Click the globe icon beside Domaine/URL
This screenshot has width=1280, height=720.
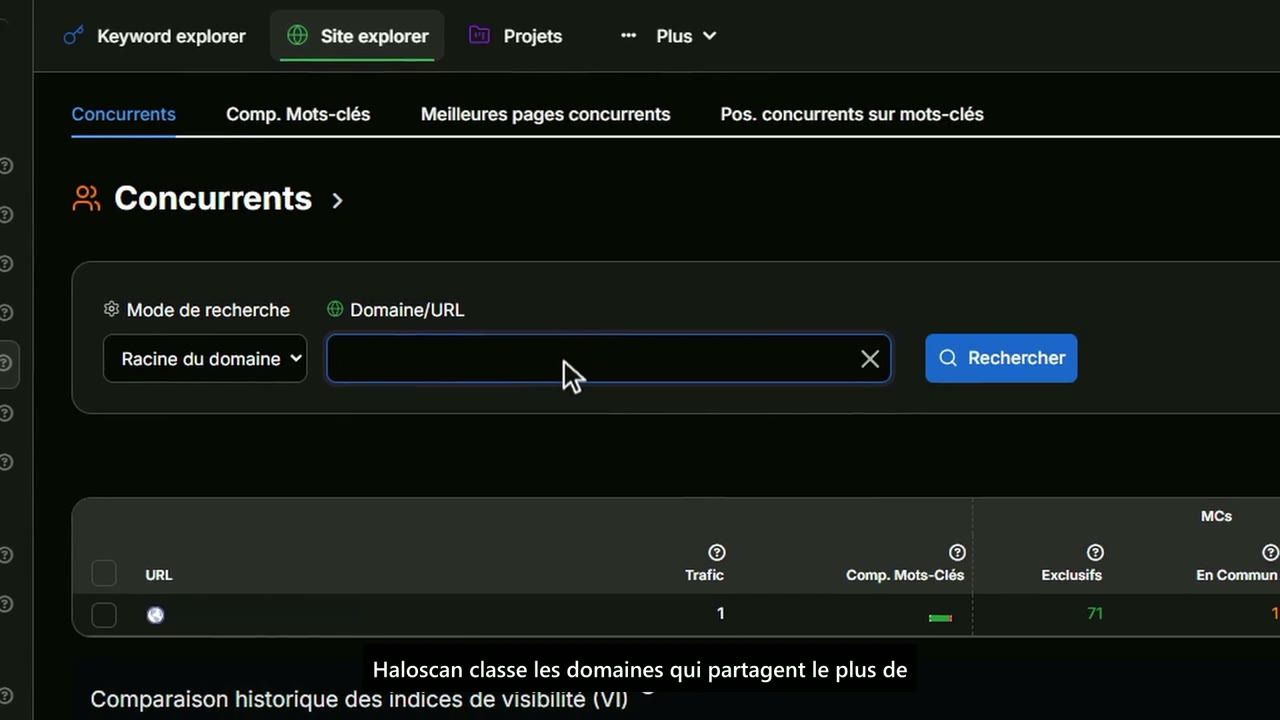(x=335, y=309)
